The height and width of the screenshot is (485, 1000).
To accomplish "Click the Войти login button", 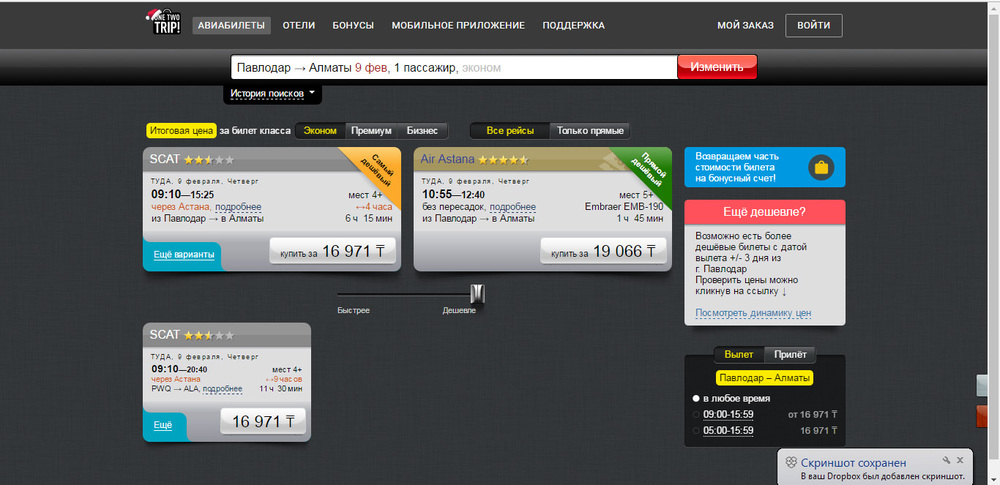I will click(814, 26).
